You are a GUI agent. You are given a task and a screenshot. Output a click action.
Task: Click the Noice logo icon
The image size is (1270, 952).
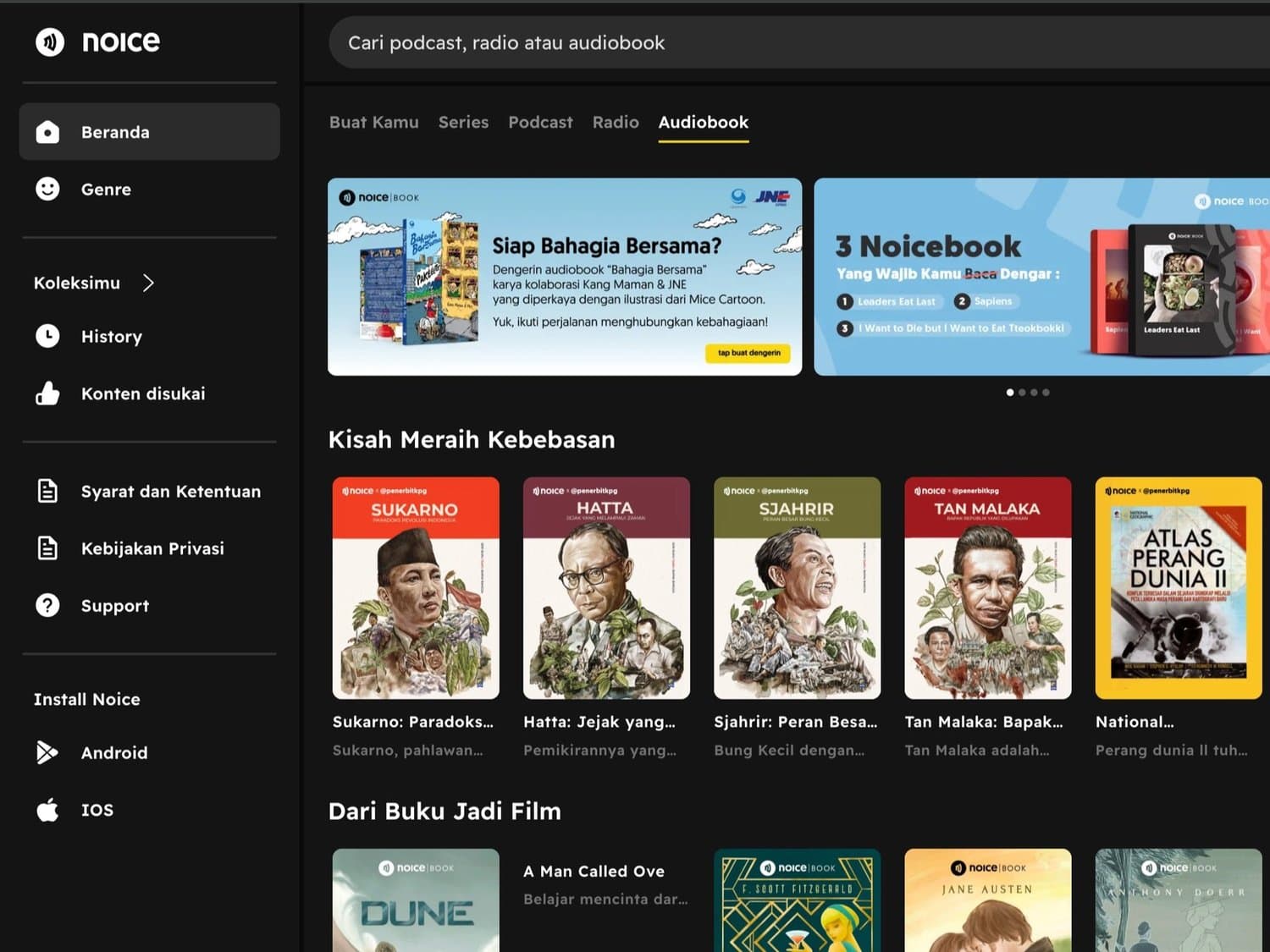coord(50,41)
